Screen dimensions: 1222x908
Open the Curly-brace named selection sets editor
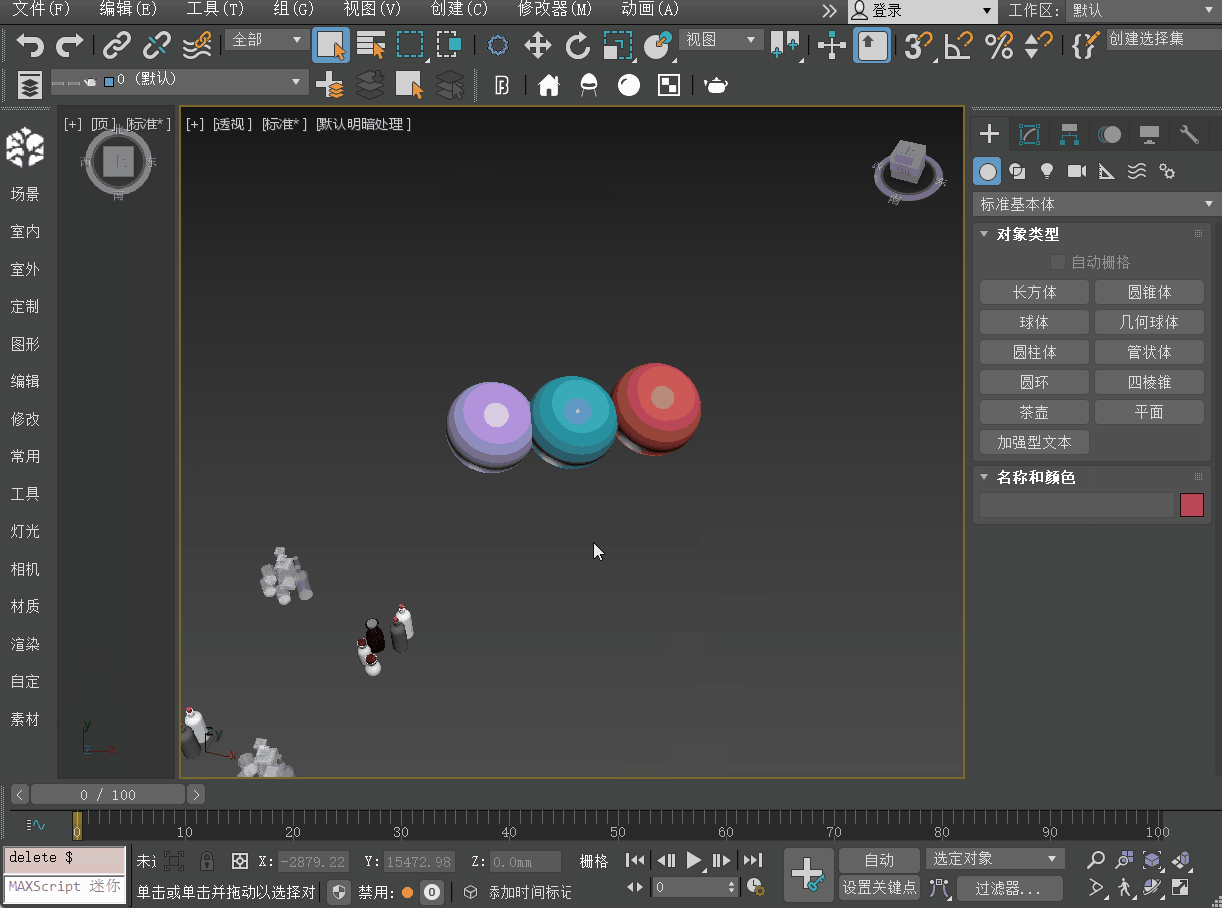[x=1085, y=45]
